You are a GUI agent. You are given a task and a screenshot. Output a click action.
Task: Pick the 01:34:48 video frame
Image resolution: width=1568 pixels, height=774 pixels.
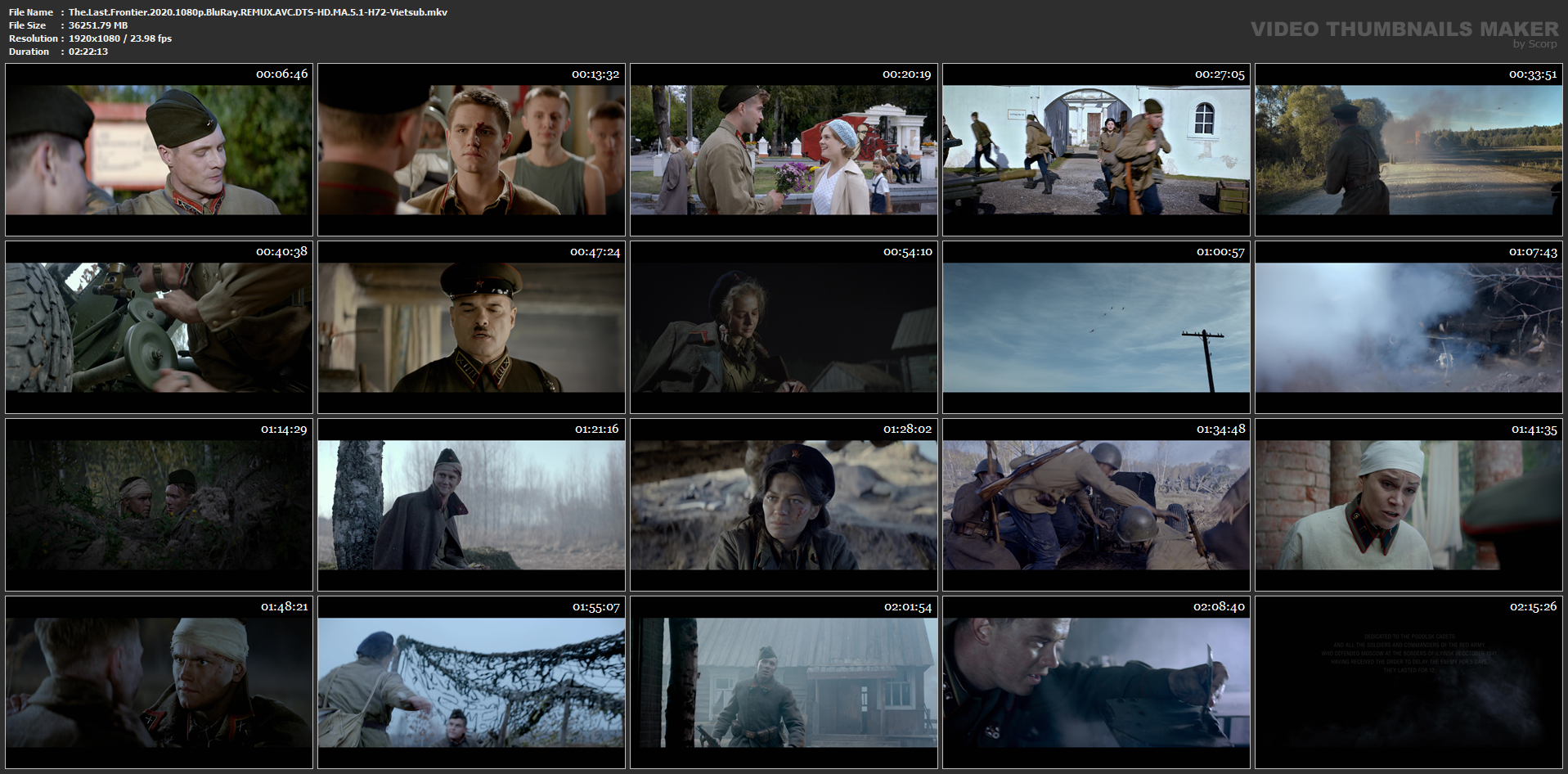(x=1096, y=505)
